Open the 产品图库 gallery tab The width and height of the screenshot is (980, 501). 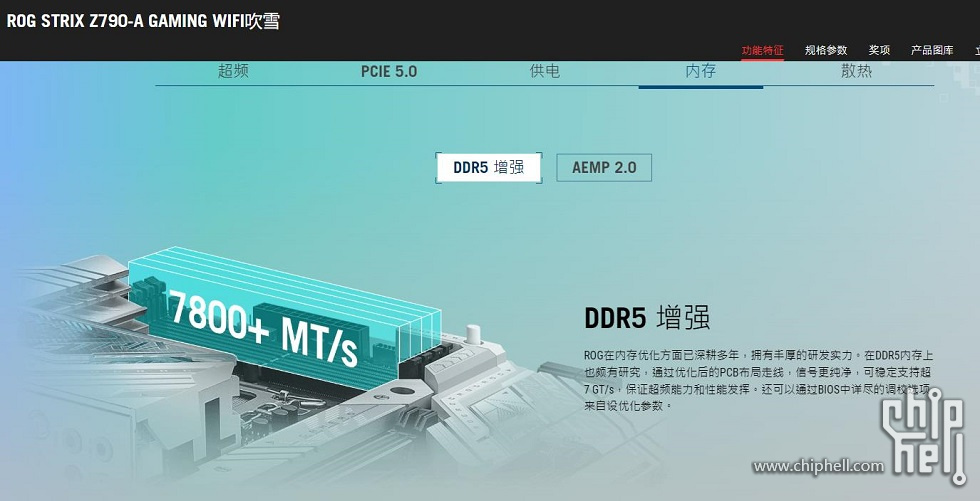[932, 50]
